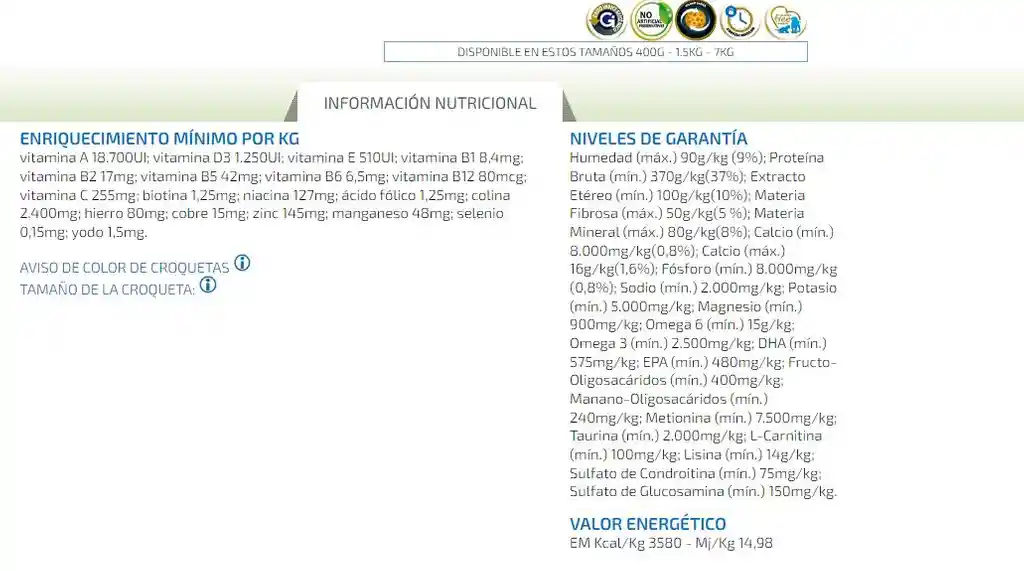This screenshot has height=571, width=1024.
Task: Click the EM Kcal/Kg 3580 energy value text
Action: pos(670,543)
